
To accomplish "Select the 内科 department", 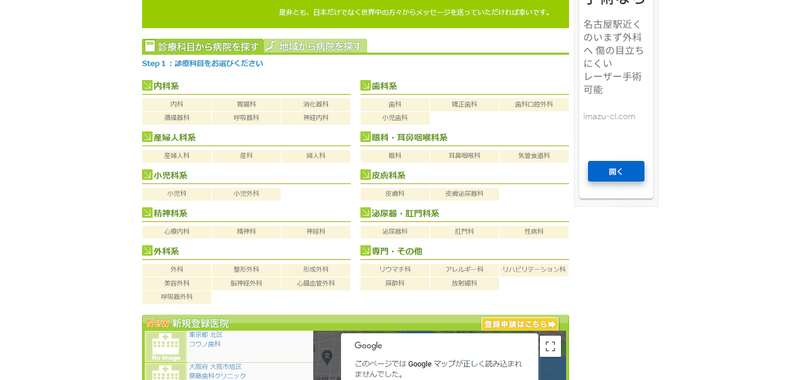I will 177,105.
